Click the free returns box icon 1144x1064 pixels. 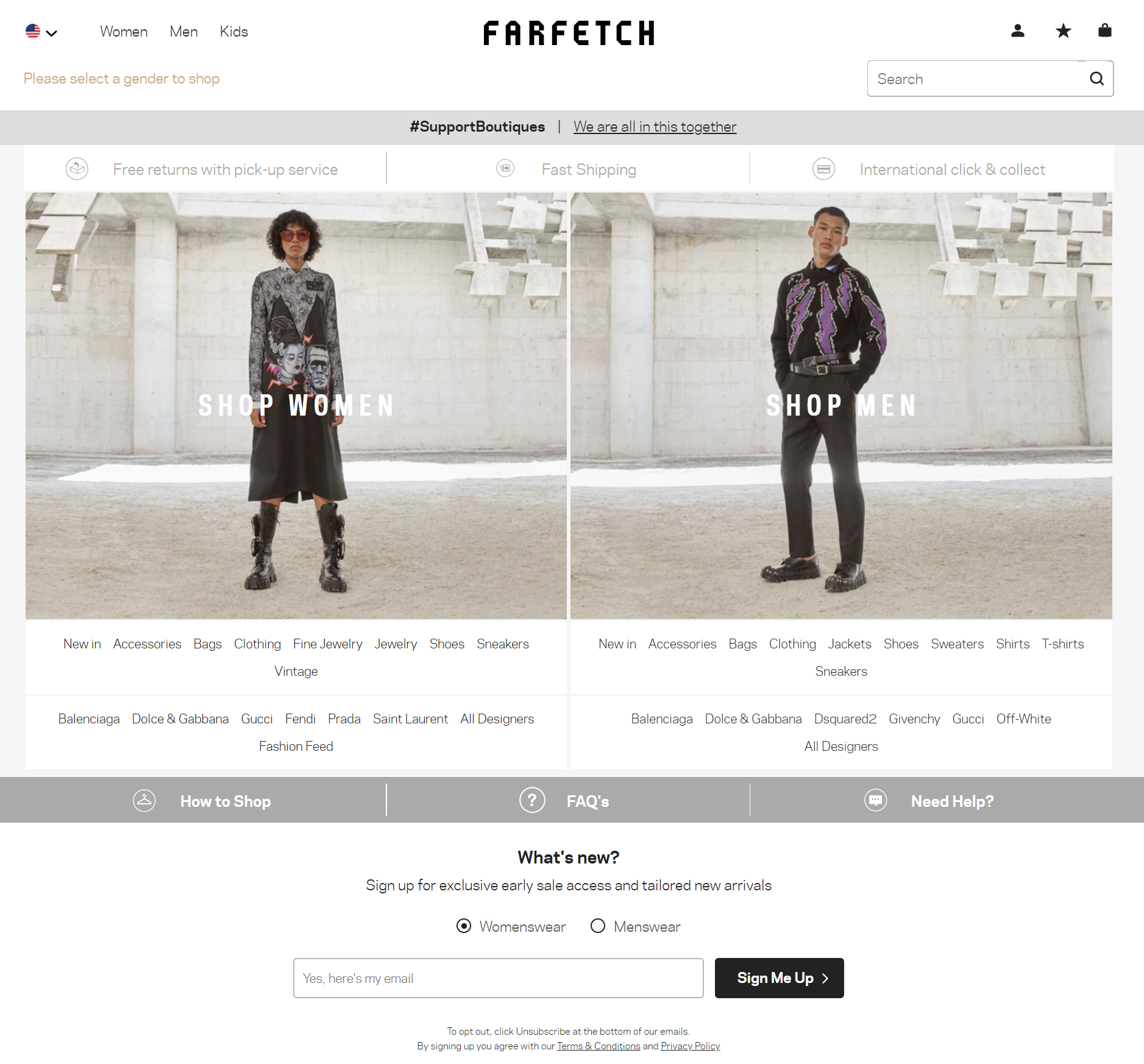click(x=77, y=169)
